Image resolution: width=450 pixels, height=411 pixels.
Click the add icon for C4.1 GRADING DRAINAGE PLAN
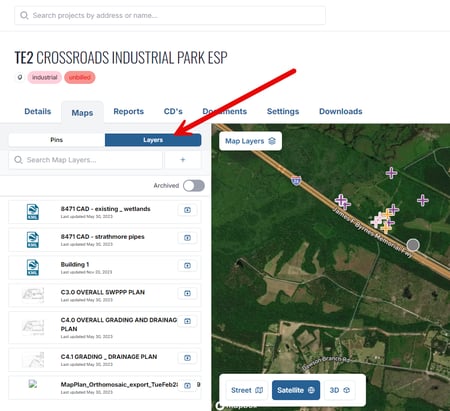coord(187,358)
